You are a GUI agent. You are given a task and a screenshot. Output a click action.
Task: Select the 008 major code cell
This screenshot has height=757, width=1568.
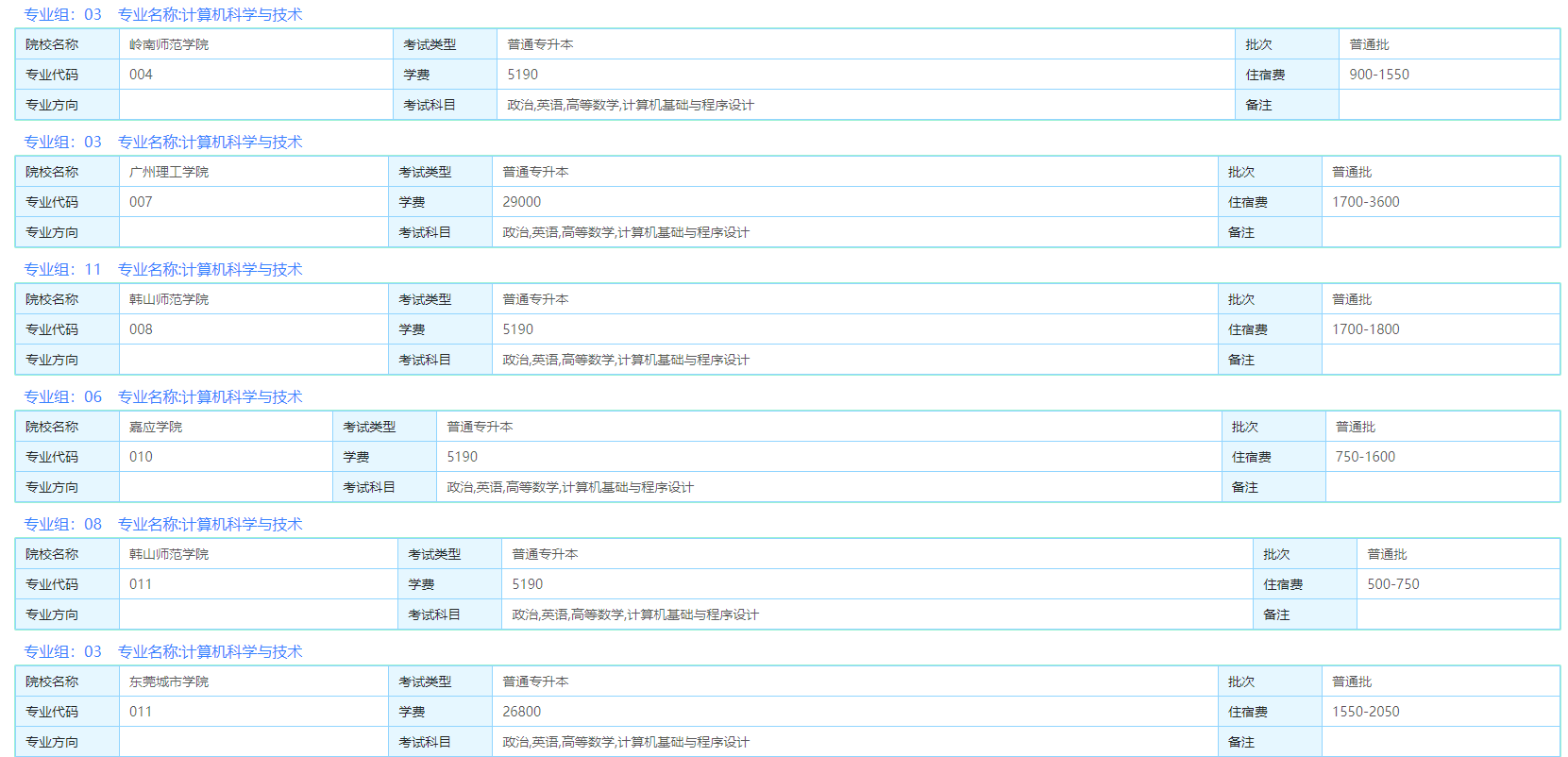[x=254, y=329]
